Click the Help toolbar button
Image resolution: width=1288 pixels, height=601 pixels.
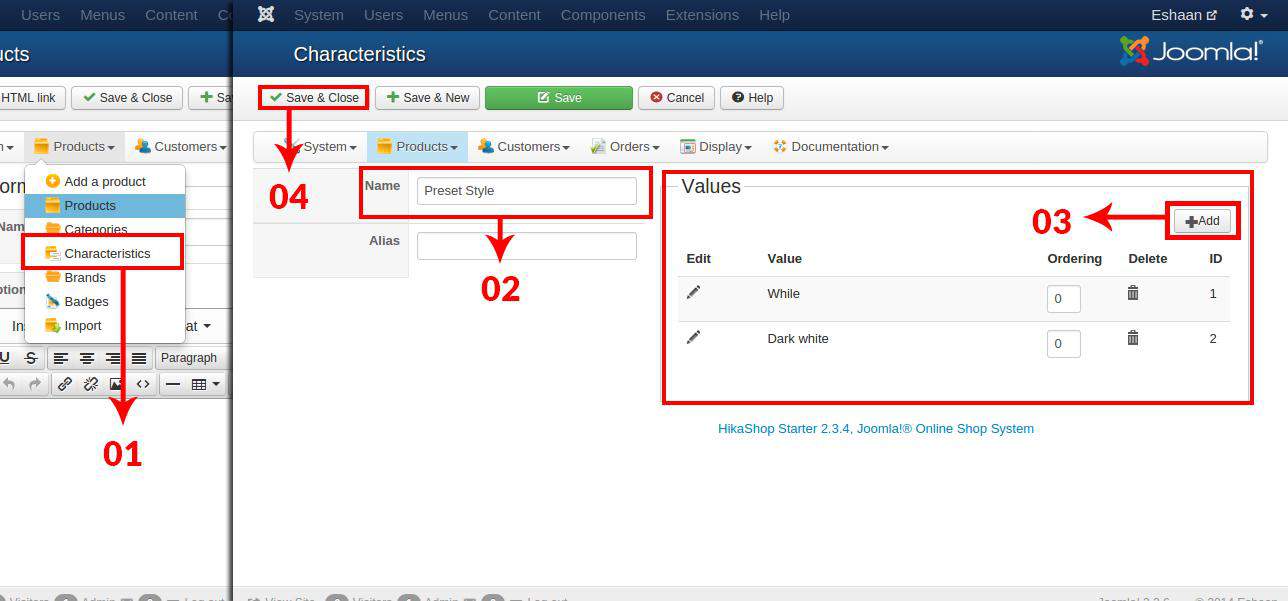[x=752, y=97]
